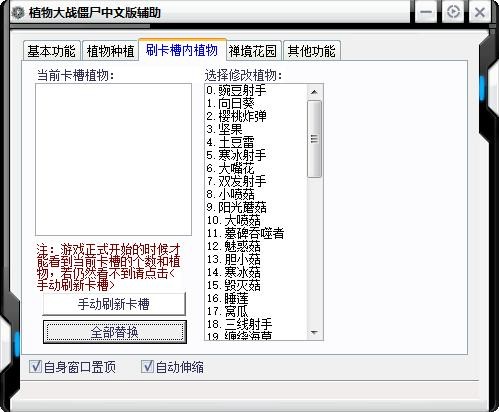Click the empty 当前卡槽植物 list box
This screenshot has height=412, width=499.
113,159
